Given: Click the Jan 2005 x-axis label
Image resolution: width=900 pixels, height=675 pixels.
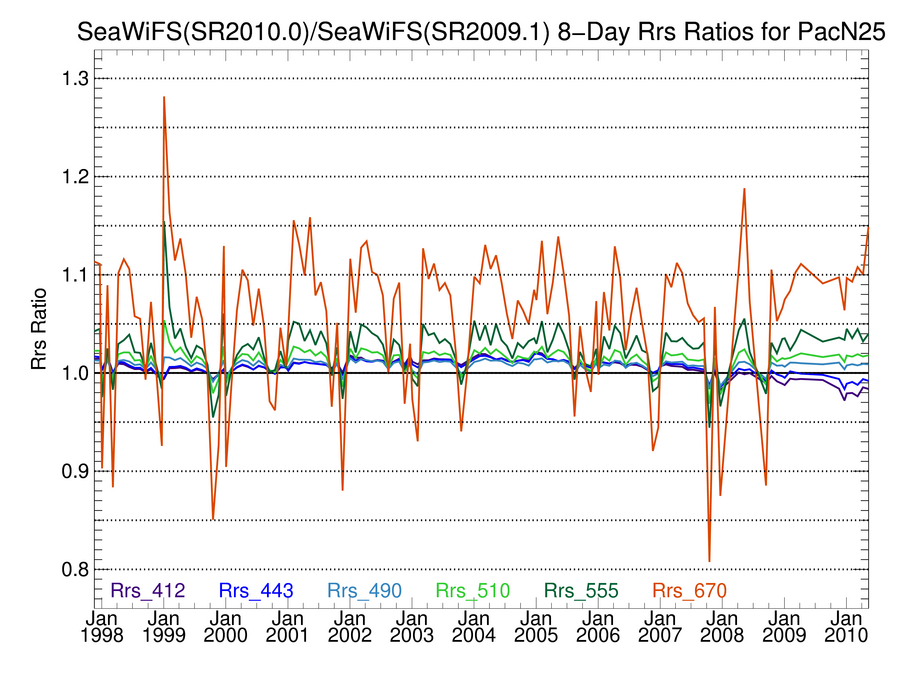Looking at the screenshot, I should 536,627.
